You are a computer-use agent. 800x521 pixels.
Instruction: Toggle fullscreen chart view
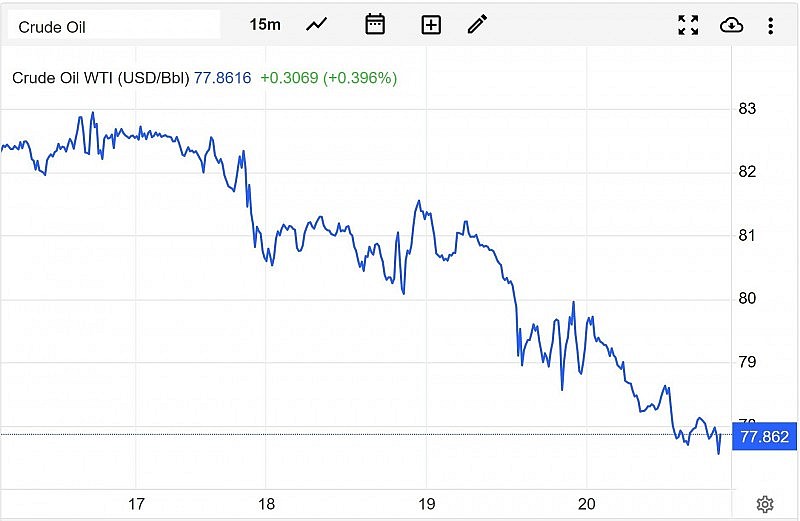click(688, 25)
